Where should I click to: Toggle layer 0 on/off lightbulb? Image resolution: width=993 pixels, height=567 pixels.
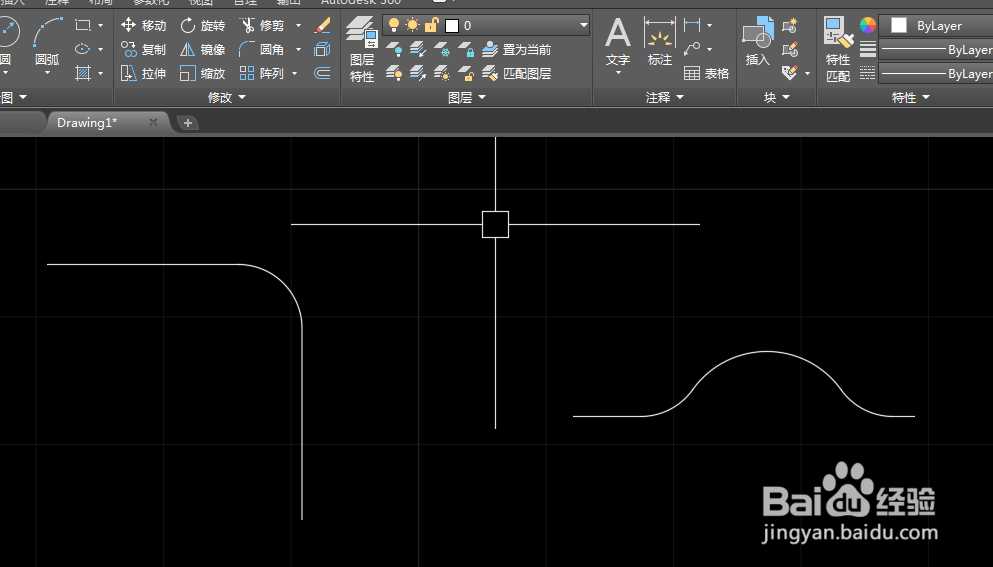click(x=394, y=25)
